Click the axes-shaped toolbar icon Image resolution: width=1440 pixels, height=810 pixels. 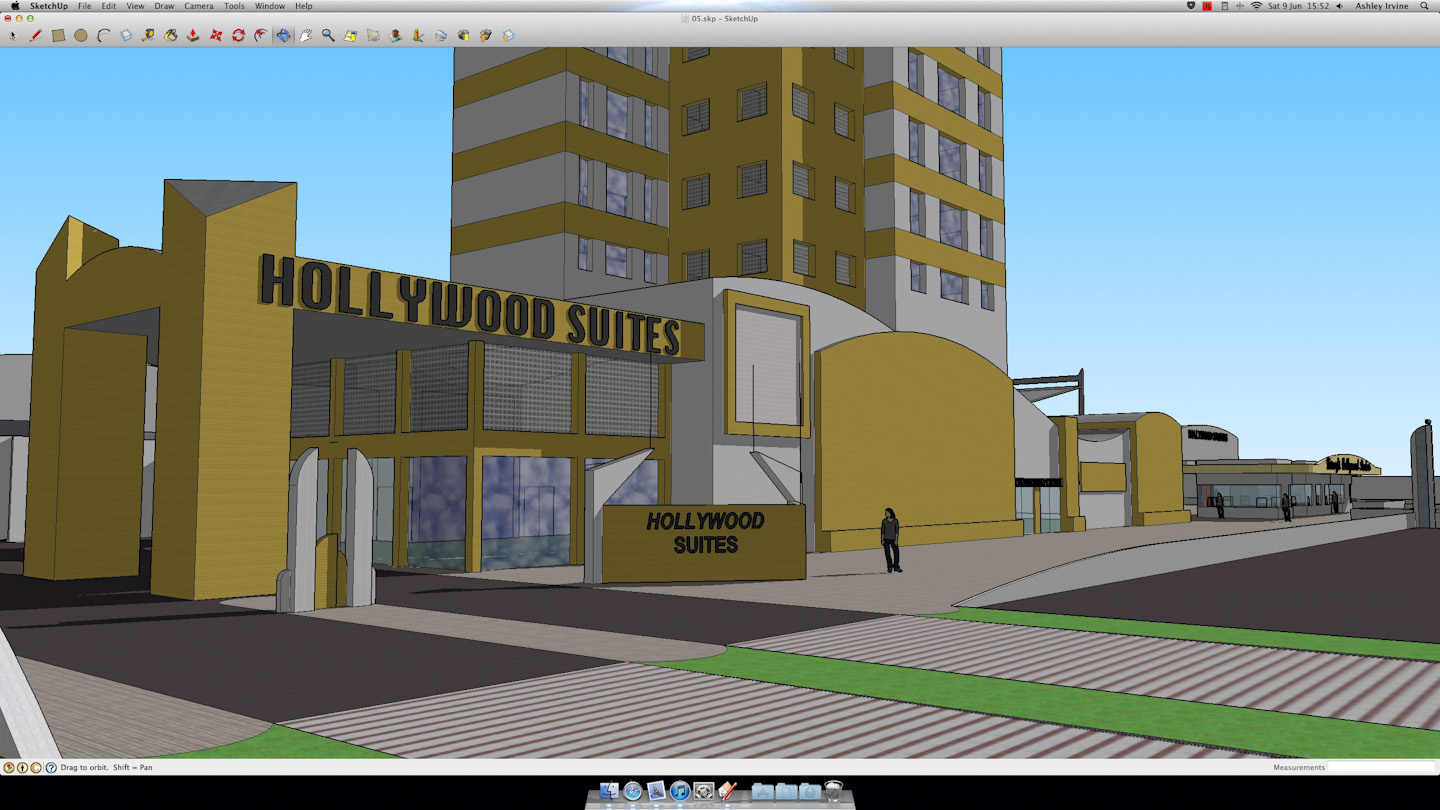[x=418, y=35]
